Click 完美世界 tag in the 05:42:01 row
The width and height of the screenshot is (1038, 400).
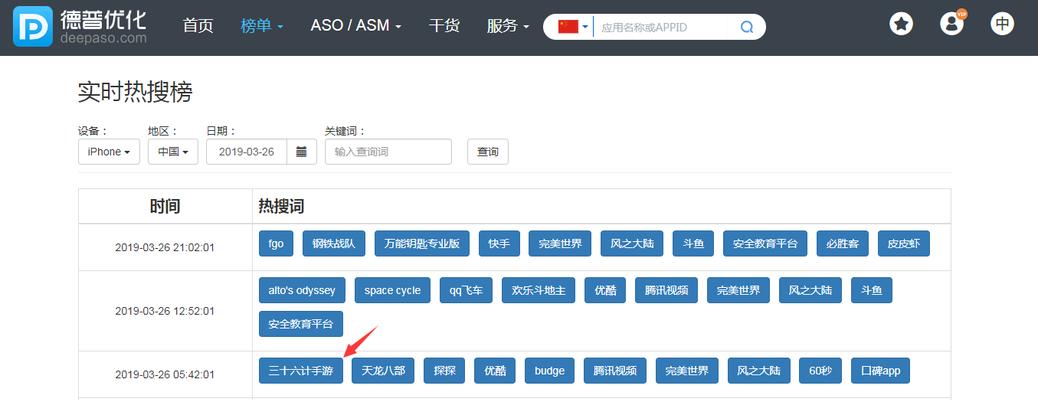click(687, 371)
